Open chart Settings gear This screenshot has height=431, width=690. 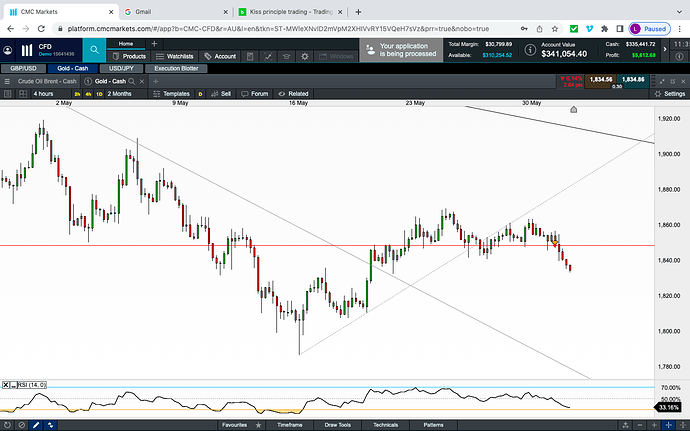point(669,93)
